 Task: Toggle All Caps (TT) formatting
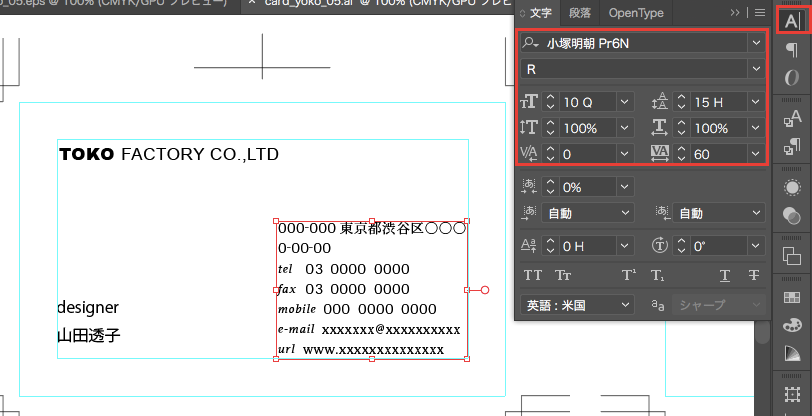pos(533,276)
